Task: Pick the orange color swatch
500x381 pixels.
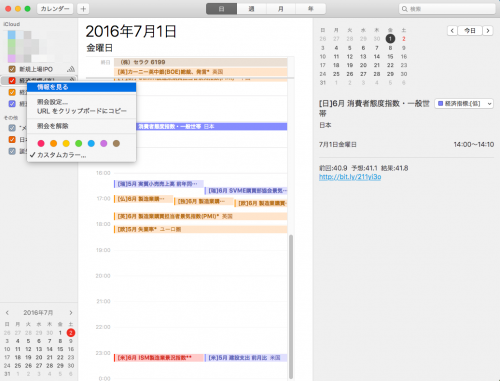Action: click(53, 143)
